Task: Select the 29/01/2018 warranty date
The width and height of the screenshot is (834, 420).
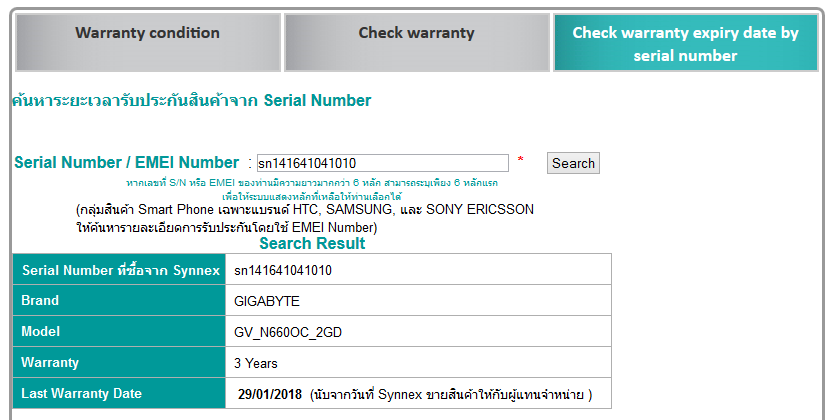Action: (268, 394)
